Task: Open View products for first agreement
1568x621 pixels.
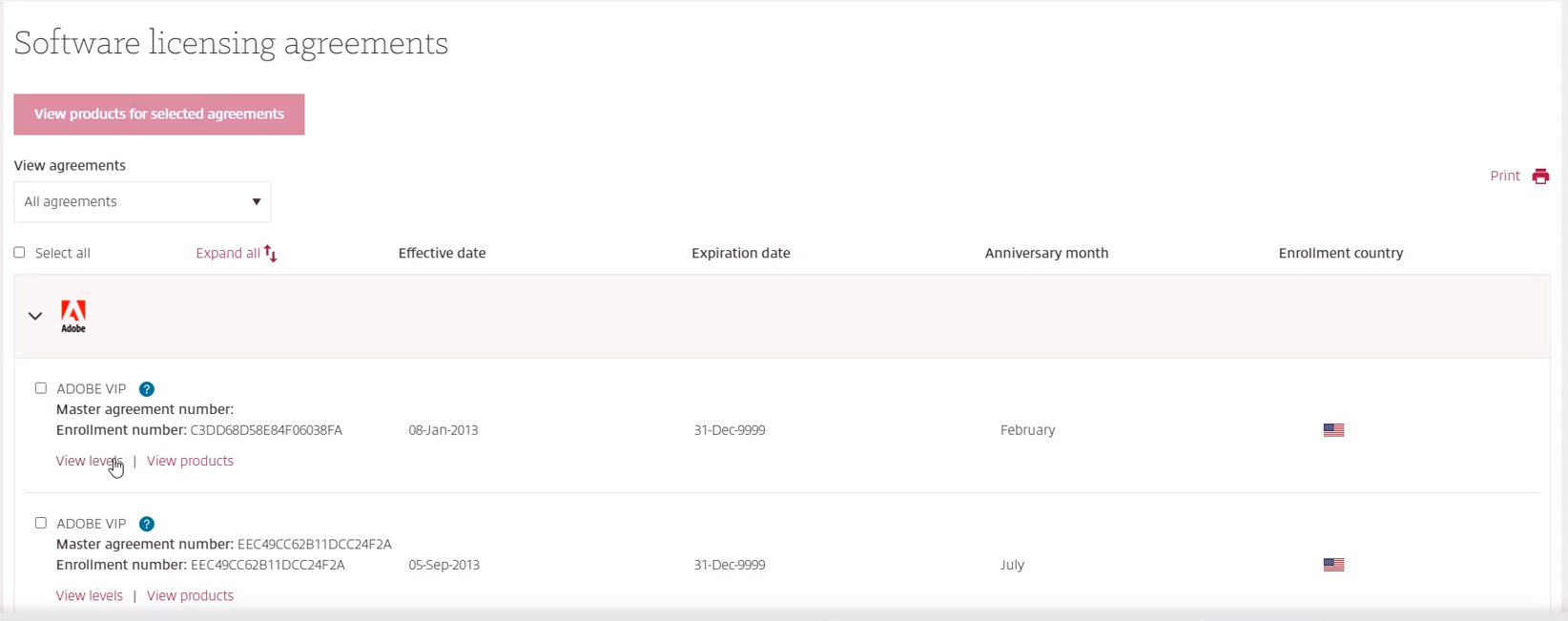Action: coord(190,461)
